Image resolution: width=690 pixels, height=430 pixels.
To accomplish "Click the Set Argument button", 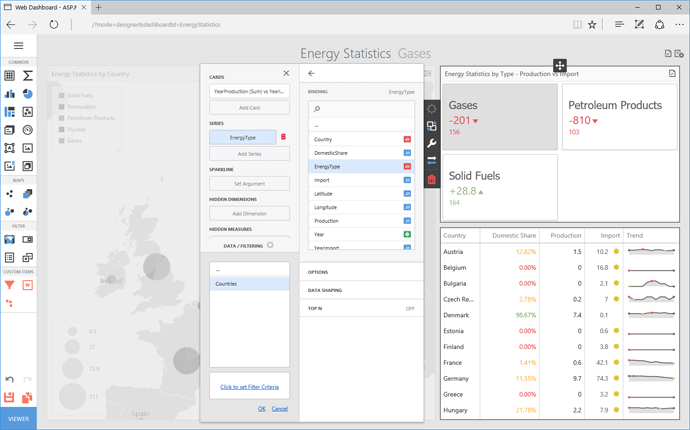I will click(x=249, y=184).
